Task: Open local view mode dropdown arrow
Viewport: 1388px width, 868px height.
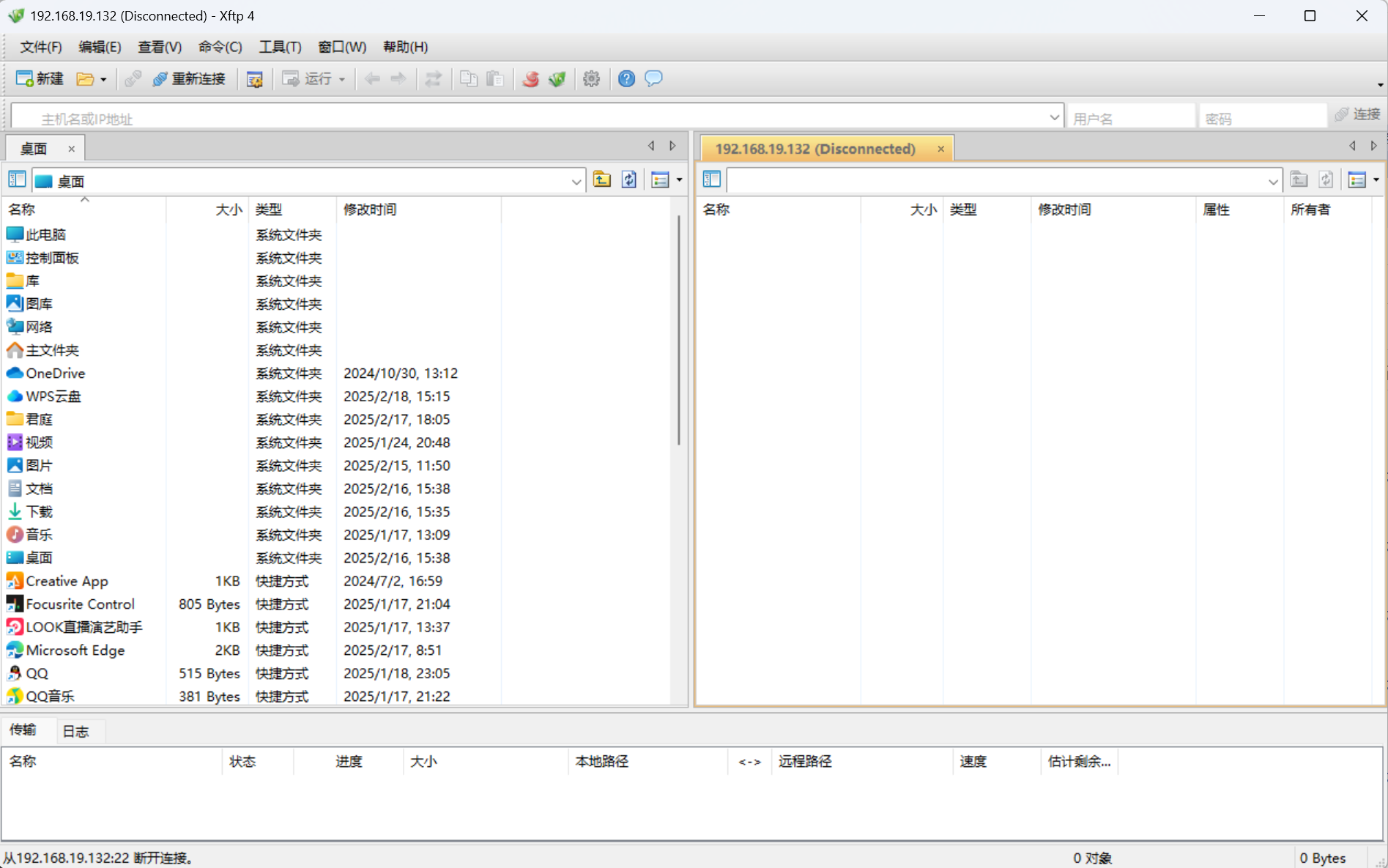Action: tap(680, 179)
